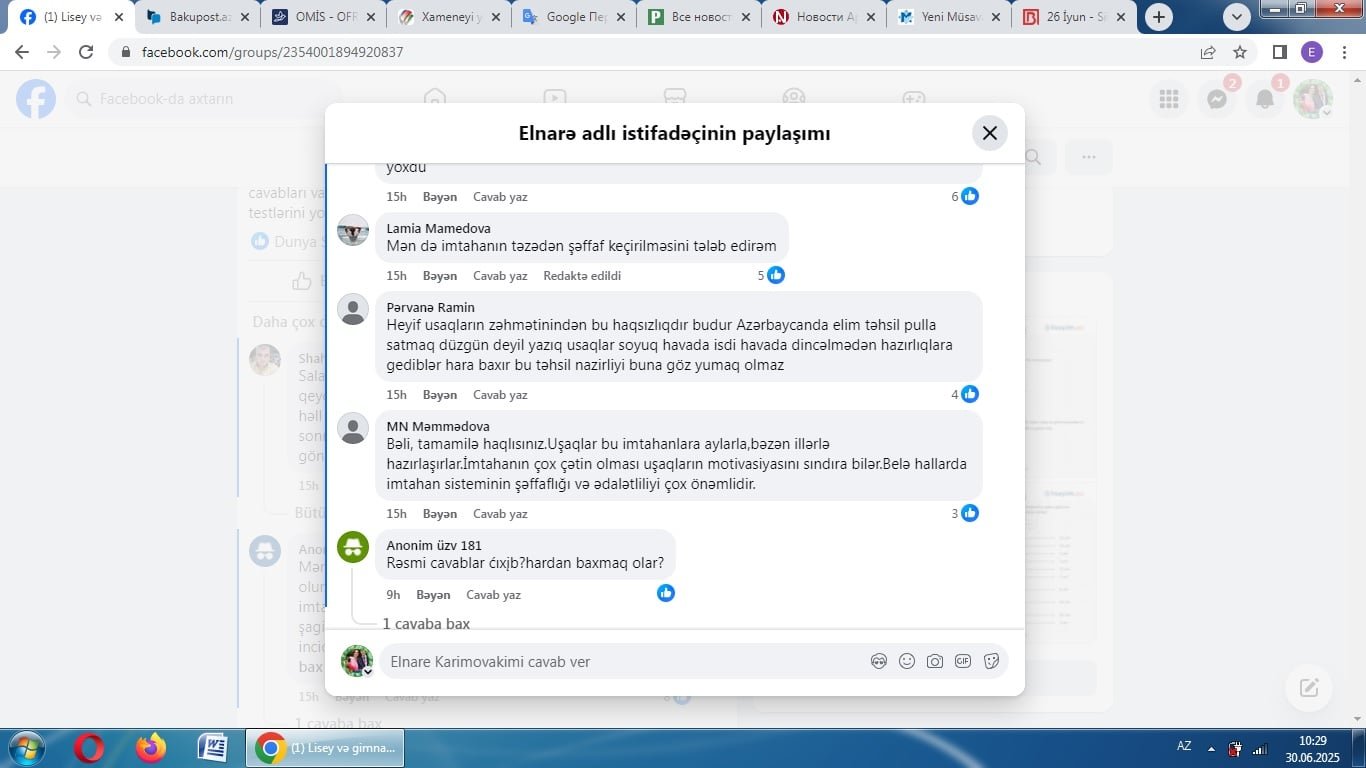Switch to the OMİS tab
Screen dimensions: 1366x768
322,17
